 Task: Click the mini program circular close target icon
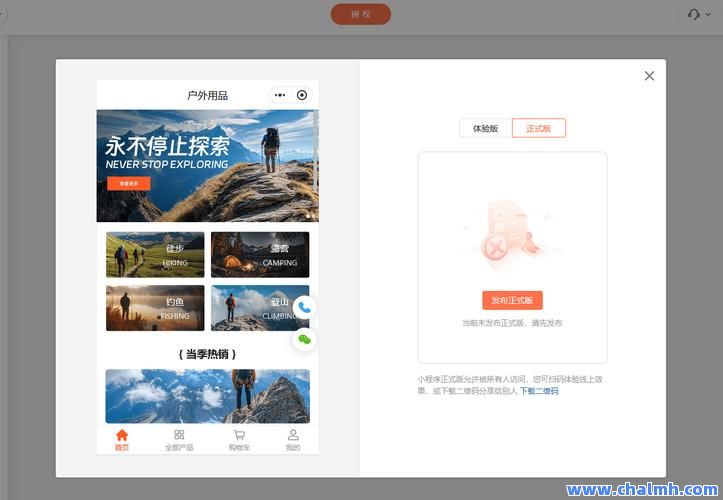click(x=302, y=95)
